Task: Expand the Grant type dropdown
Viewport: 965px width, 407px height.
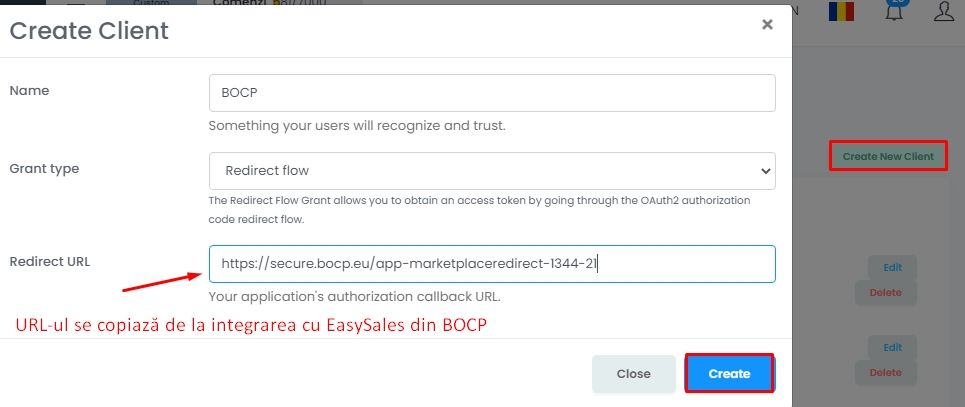Action: tap(492, 171)
